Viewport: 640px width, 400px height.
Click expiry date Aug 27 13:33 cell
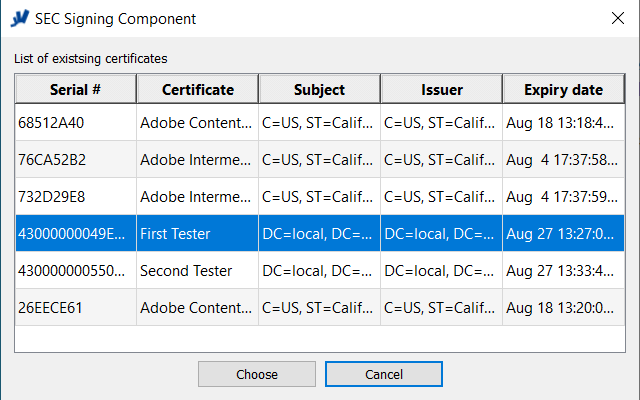coord(563,271)
